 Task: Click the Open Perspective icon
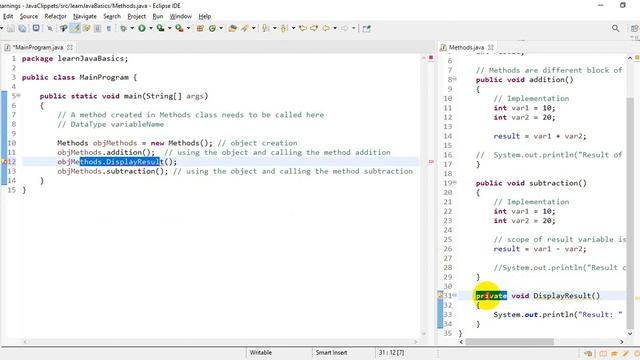[634, 28]
